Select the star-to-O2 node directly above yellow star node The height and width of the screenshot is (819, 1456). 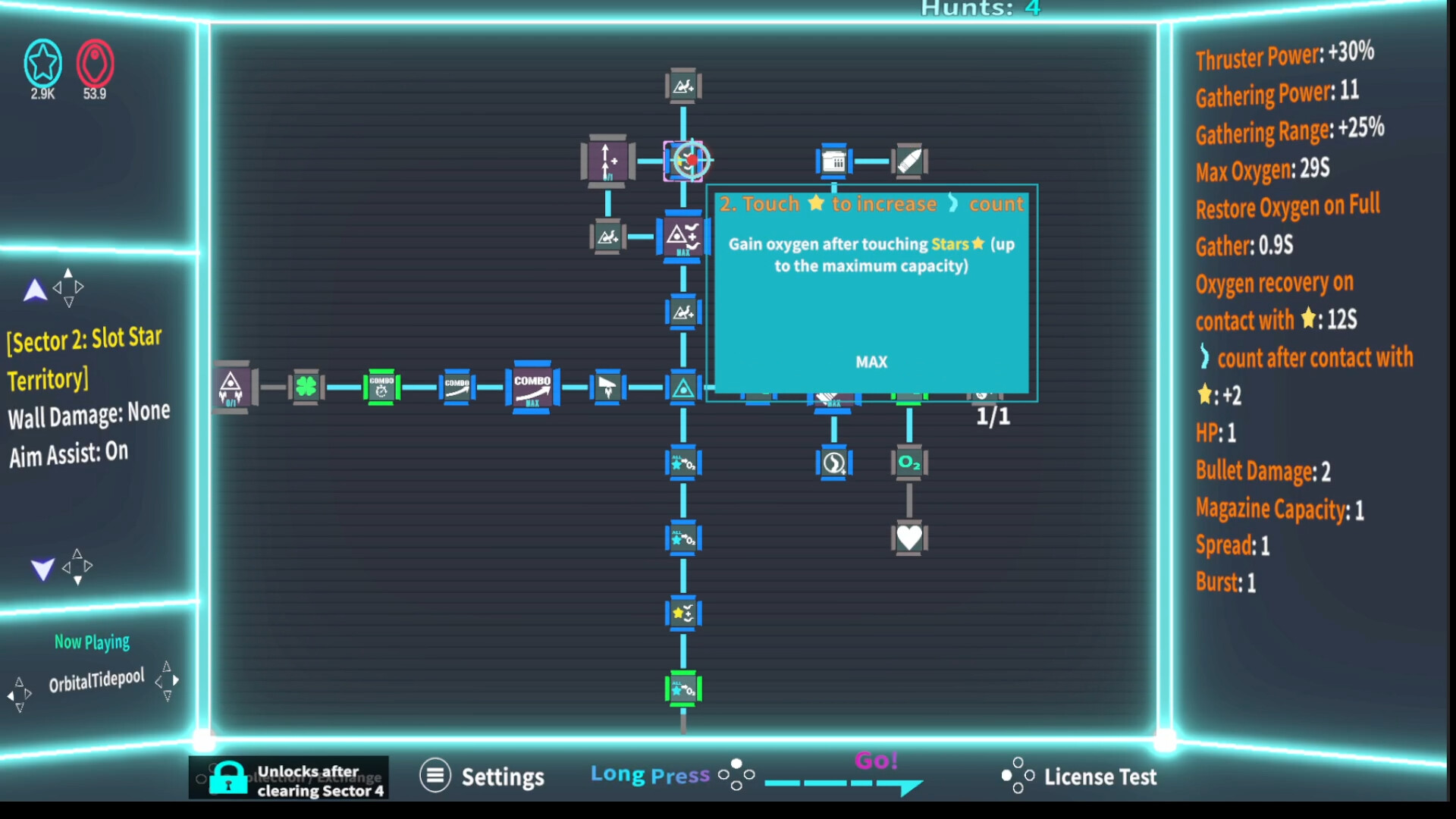[x=683, y=538]
